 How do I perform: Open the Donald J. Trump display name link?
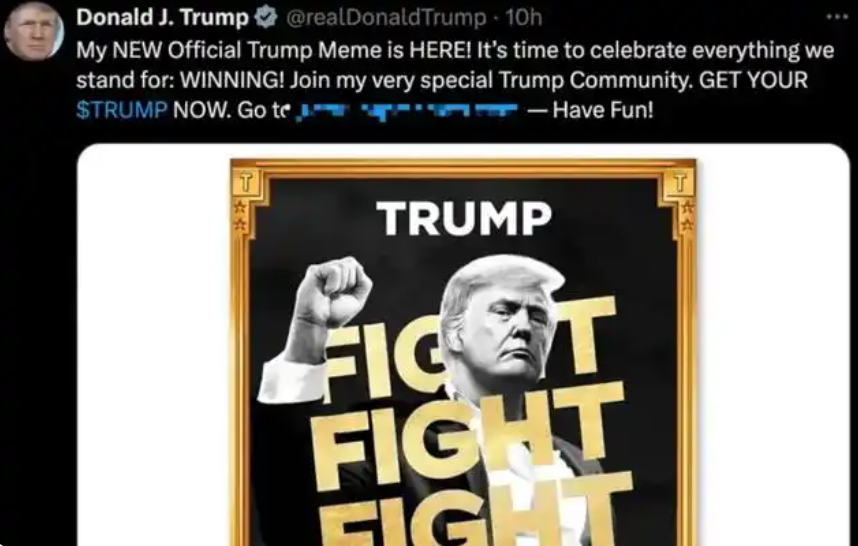tap(163, 18)
